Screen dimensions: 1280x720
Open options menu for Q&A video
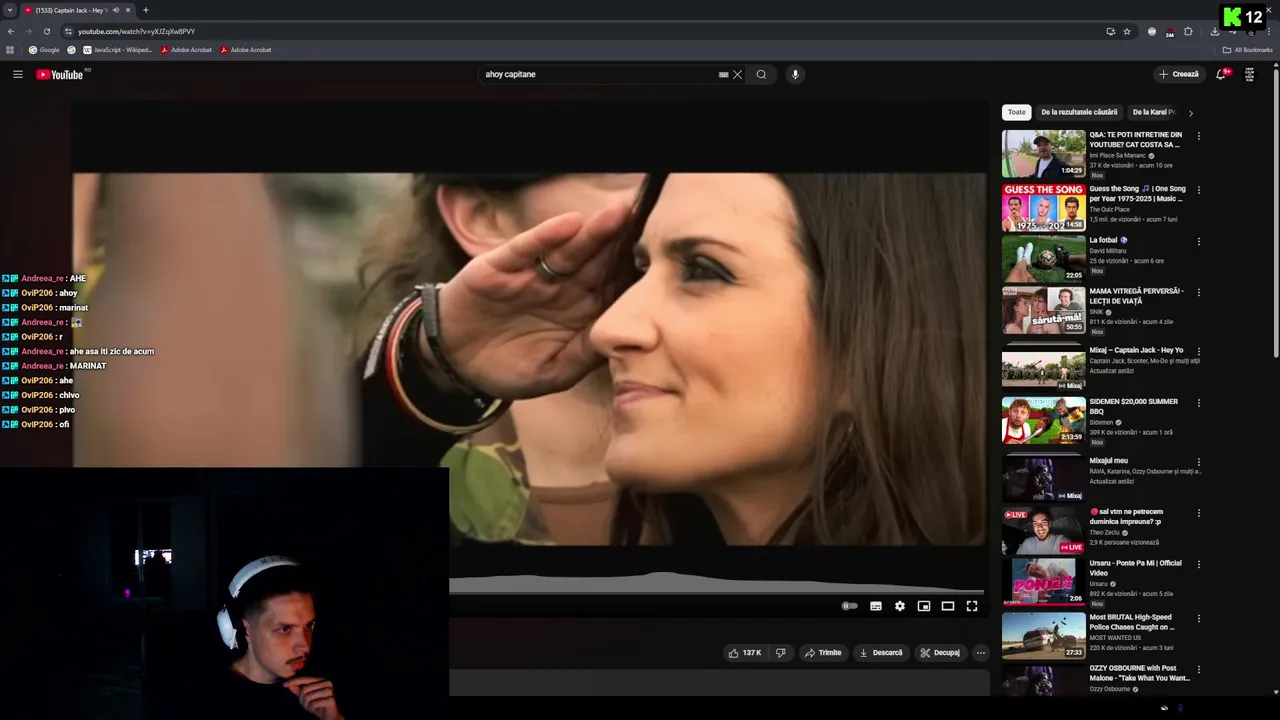point(1199,137)
